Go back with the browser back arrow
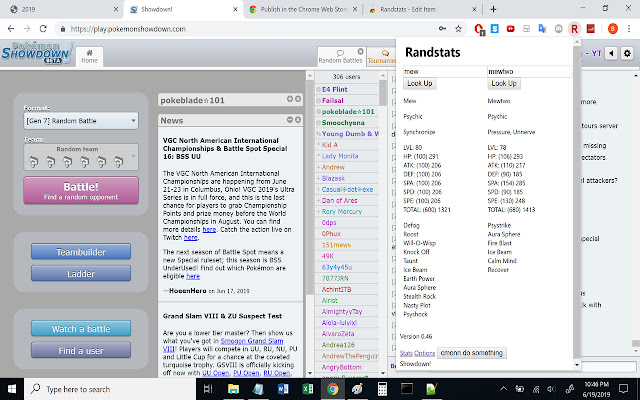This screenshot has height=400, width=640. tap(11, 29)
